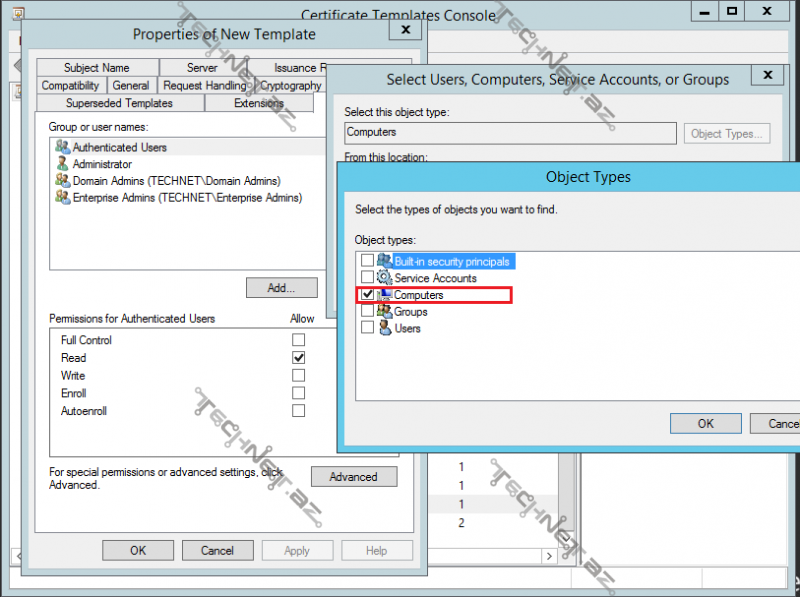Select the Administrator user icon
Viewport: 800px width, 597px height.
pos(63,164)
